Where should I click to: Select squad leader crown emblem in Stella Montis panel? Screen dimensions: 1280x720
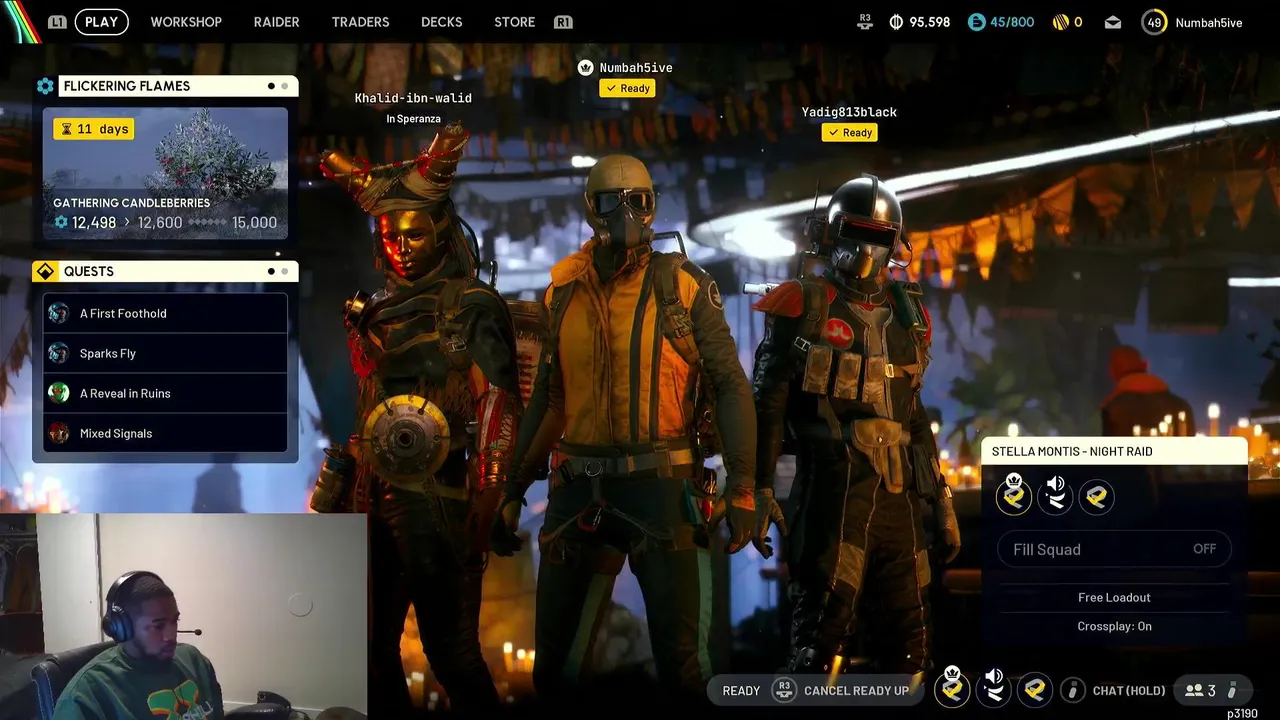[x=1014, y=496]
